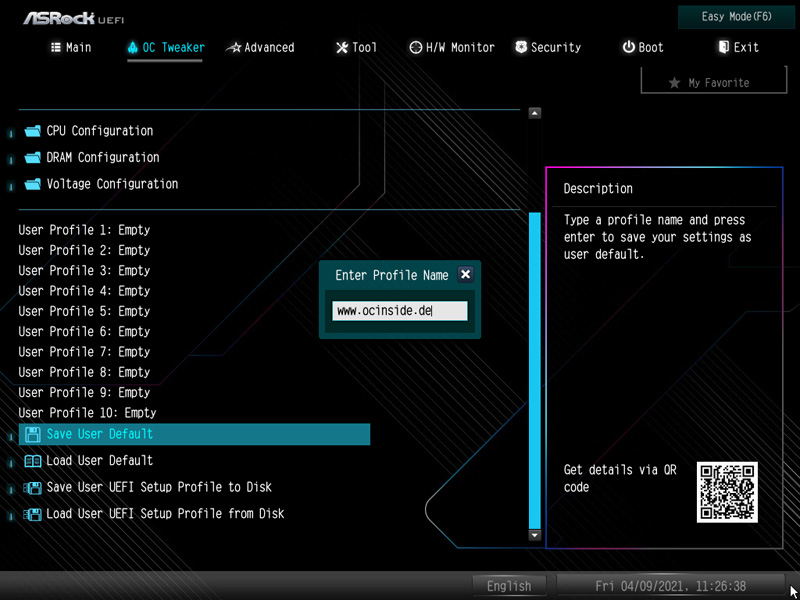
Task: Click the Tool tab wrench icon
Action: click(342, 48)
